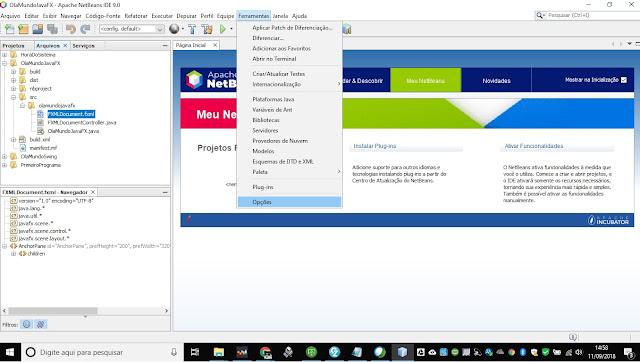640x362 pixels.
Task: Click the Clean and Build icon
Action: click(207, 29)
